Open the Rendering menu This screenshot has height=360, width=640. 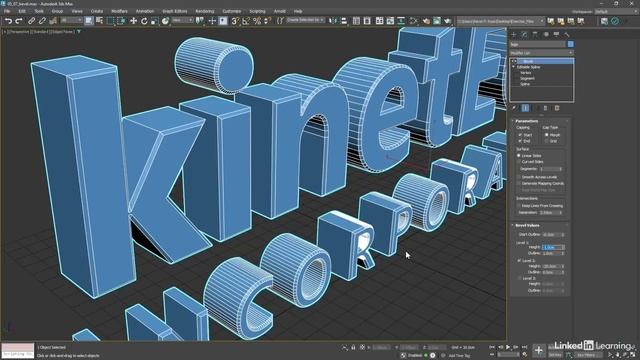coord(204,11)
